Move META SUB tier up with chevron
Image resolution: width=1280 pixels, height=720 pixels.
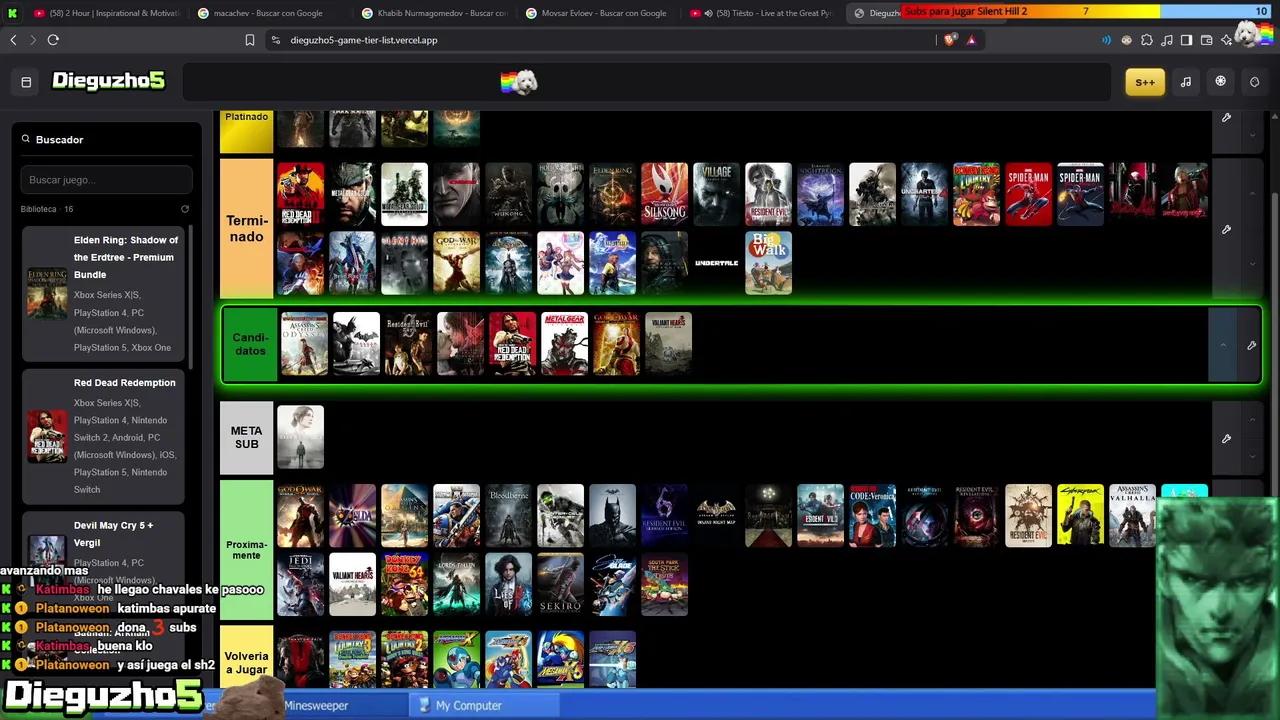[1253, 420]
